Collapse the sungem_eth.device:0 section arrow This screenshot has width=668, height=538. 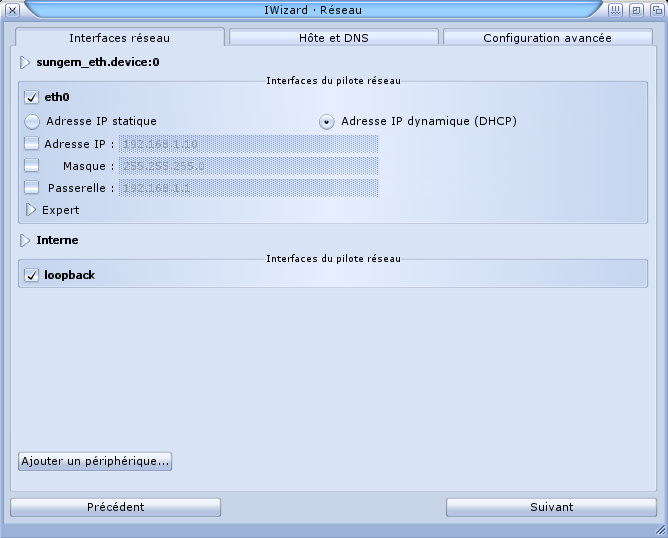coord(25,62)
